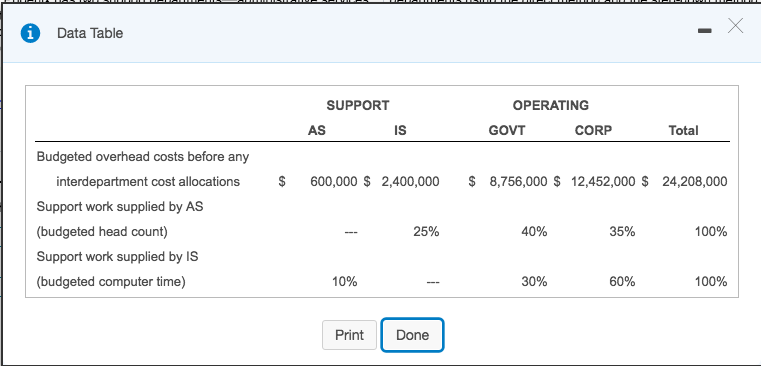Select the Data Table title text
The width and height of the screenshot is (761, 366).
pos(90,33)
